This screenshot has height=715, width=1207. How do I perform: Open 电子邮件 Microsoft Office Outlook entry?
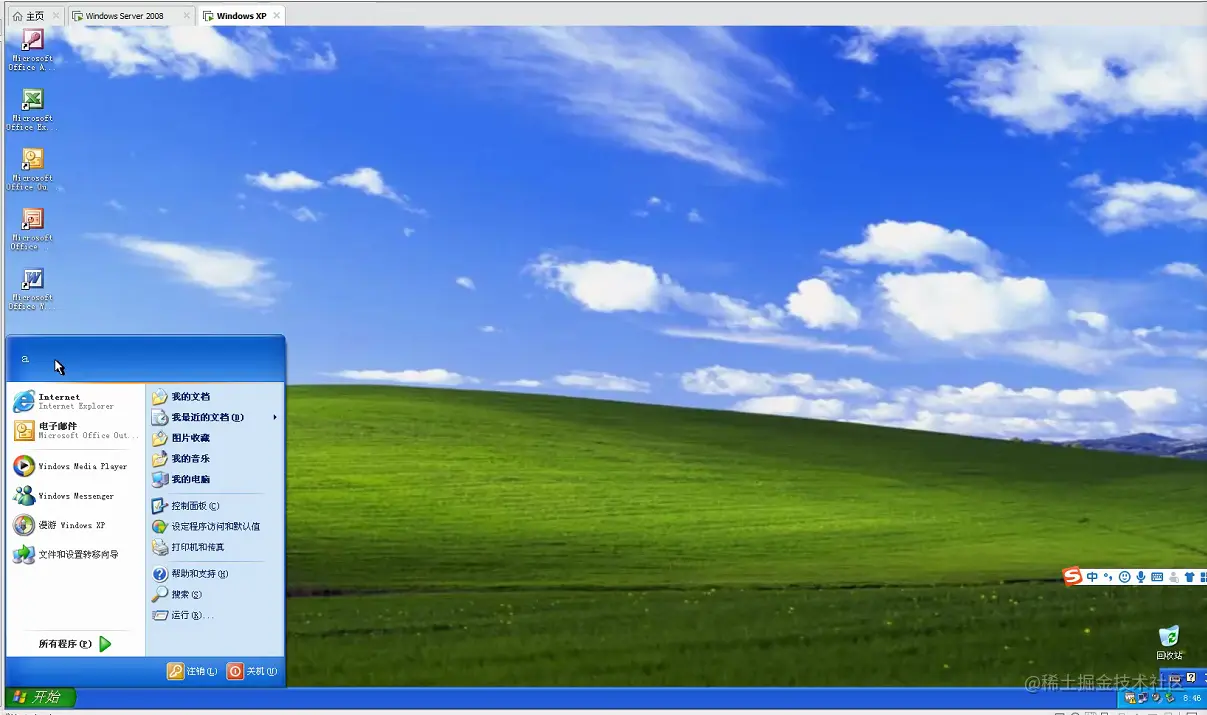75,430
